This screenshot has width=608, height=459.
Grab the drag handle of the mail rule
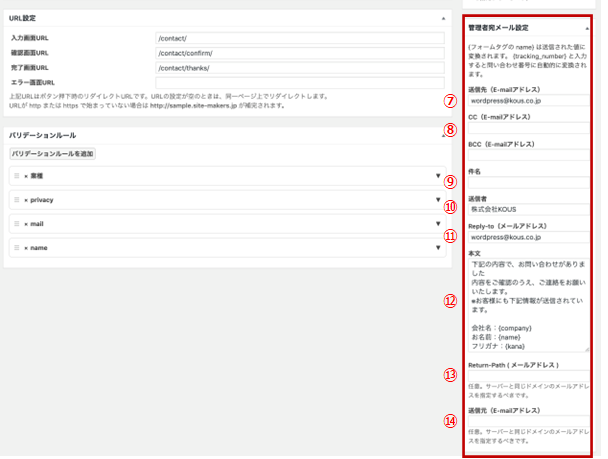pyautogui.click(x=16, y=223)
